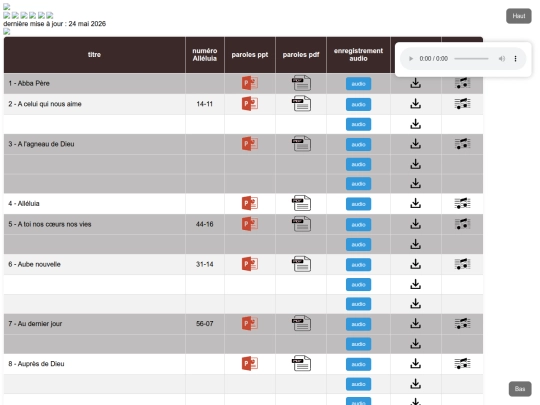540x405 pixels.
Task: Open PowerPoint for A celui qui nous aime
Action: (x=250, y=104)
